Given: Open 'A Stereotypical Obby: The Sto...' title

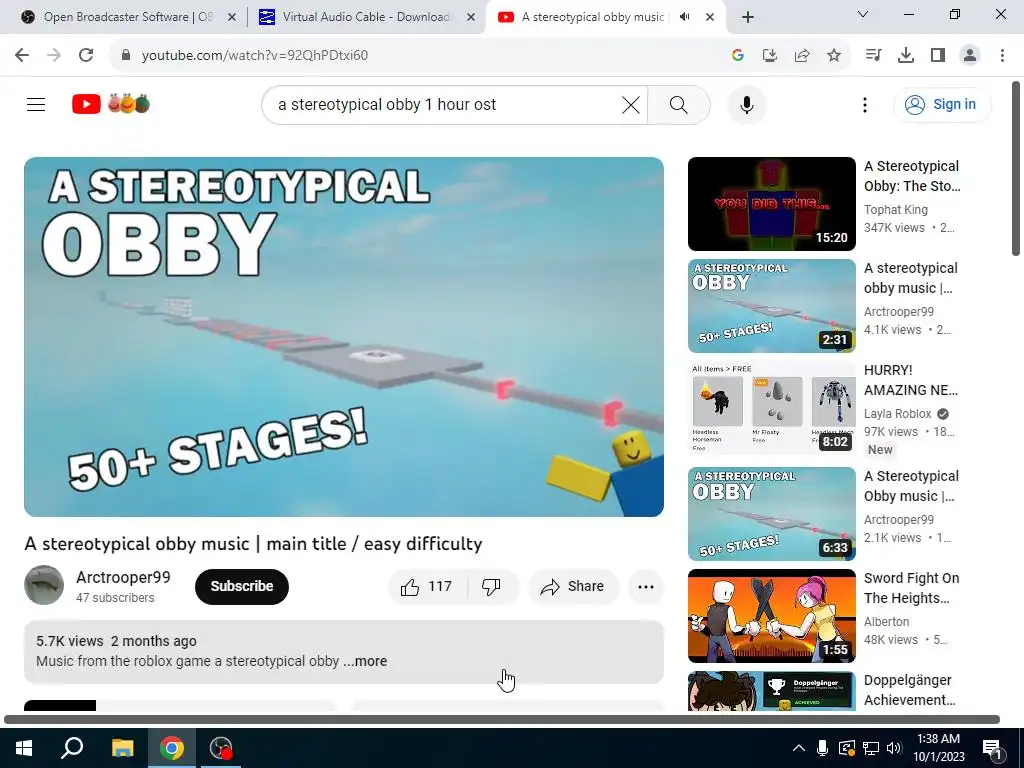Looking at the screenshot, I should click(x=912, y=176).
